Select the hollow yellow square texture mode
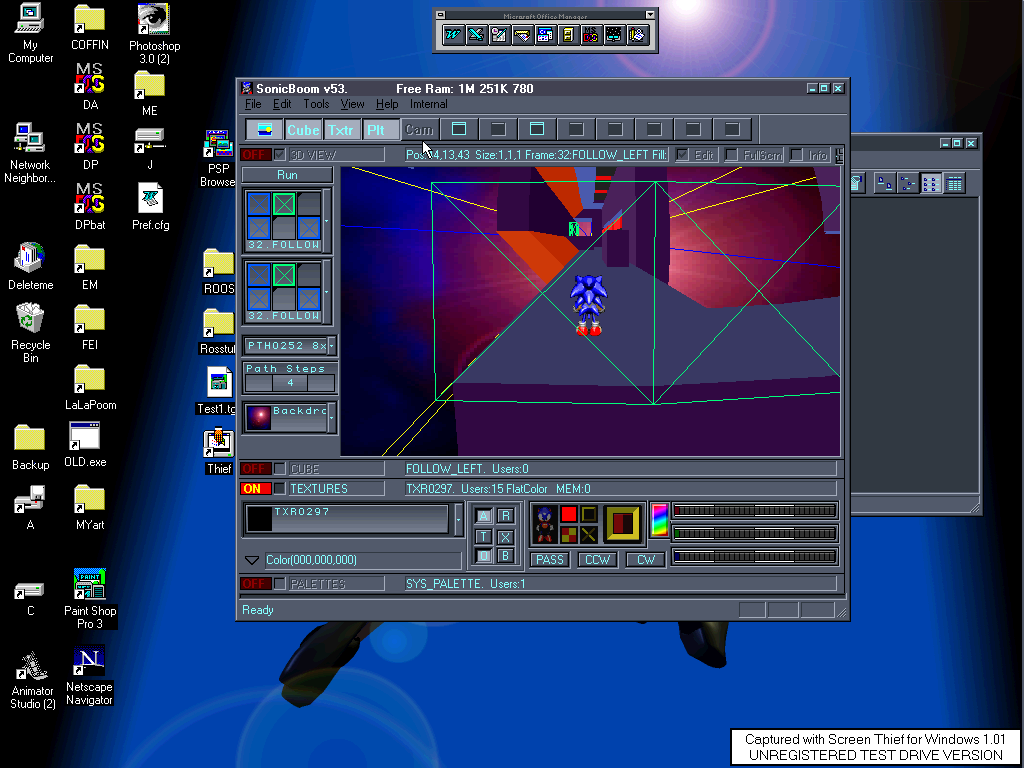 tap(589, 514)
